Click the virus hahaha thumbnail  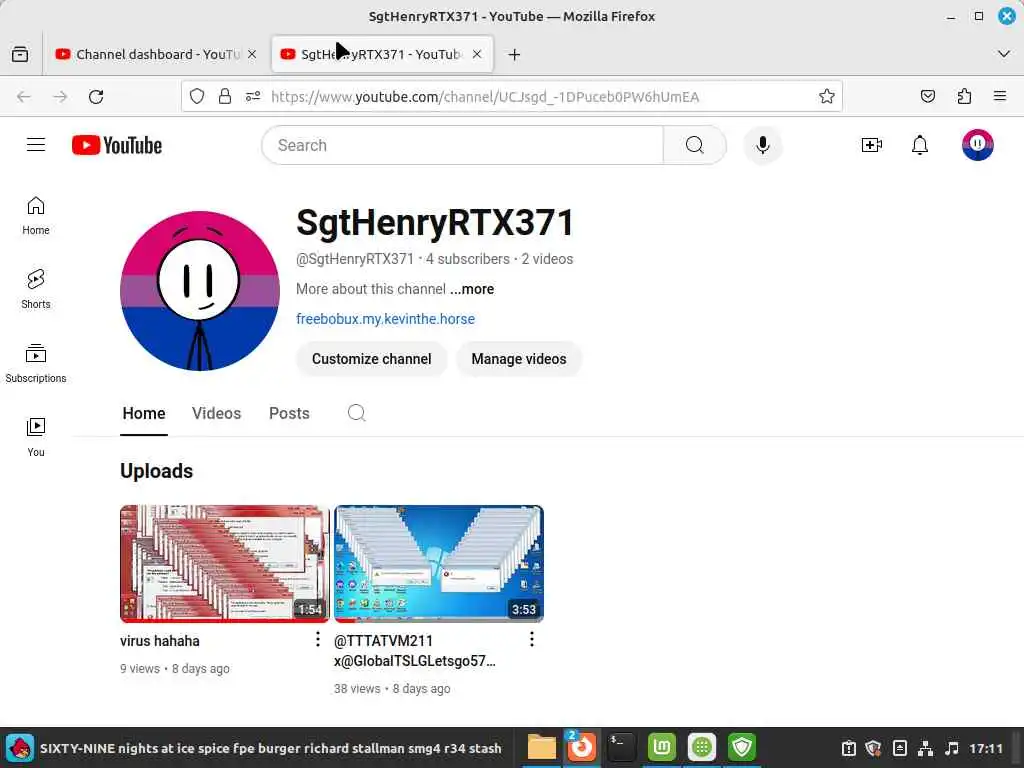[225, 563]
